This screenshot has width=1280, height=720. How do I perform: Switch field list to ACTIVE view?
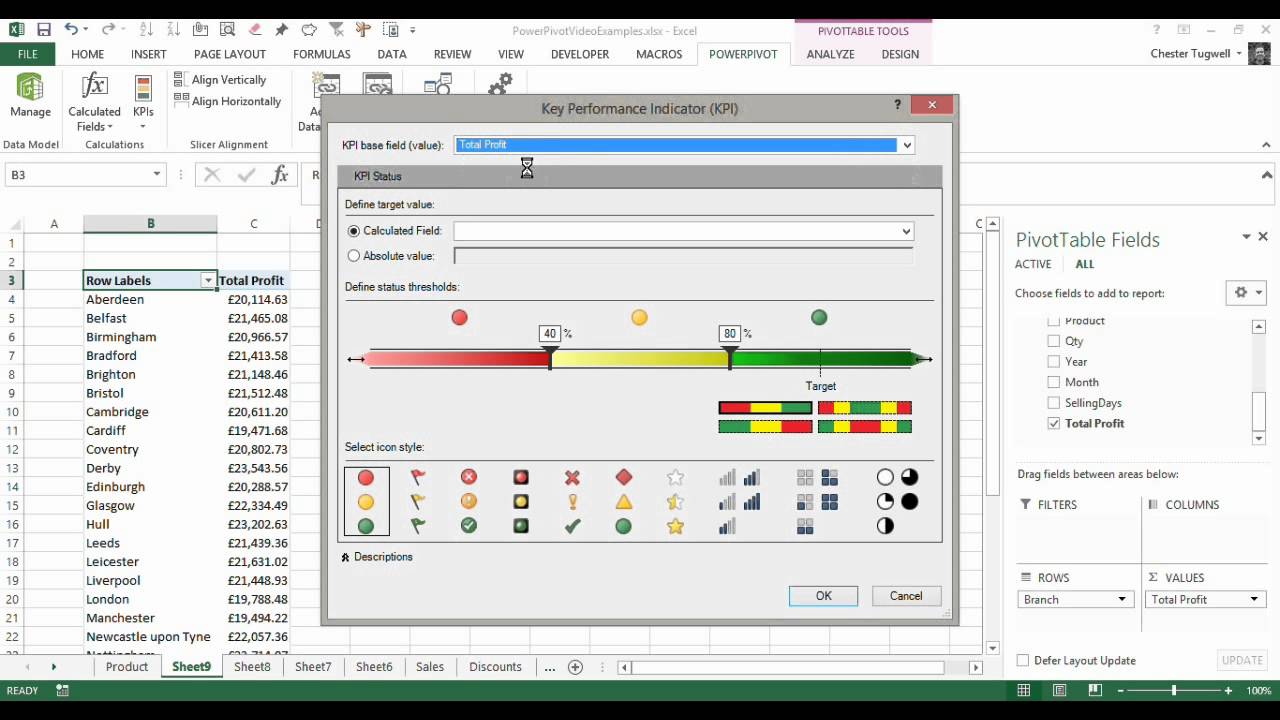pos(1033,264)
